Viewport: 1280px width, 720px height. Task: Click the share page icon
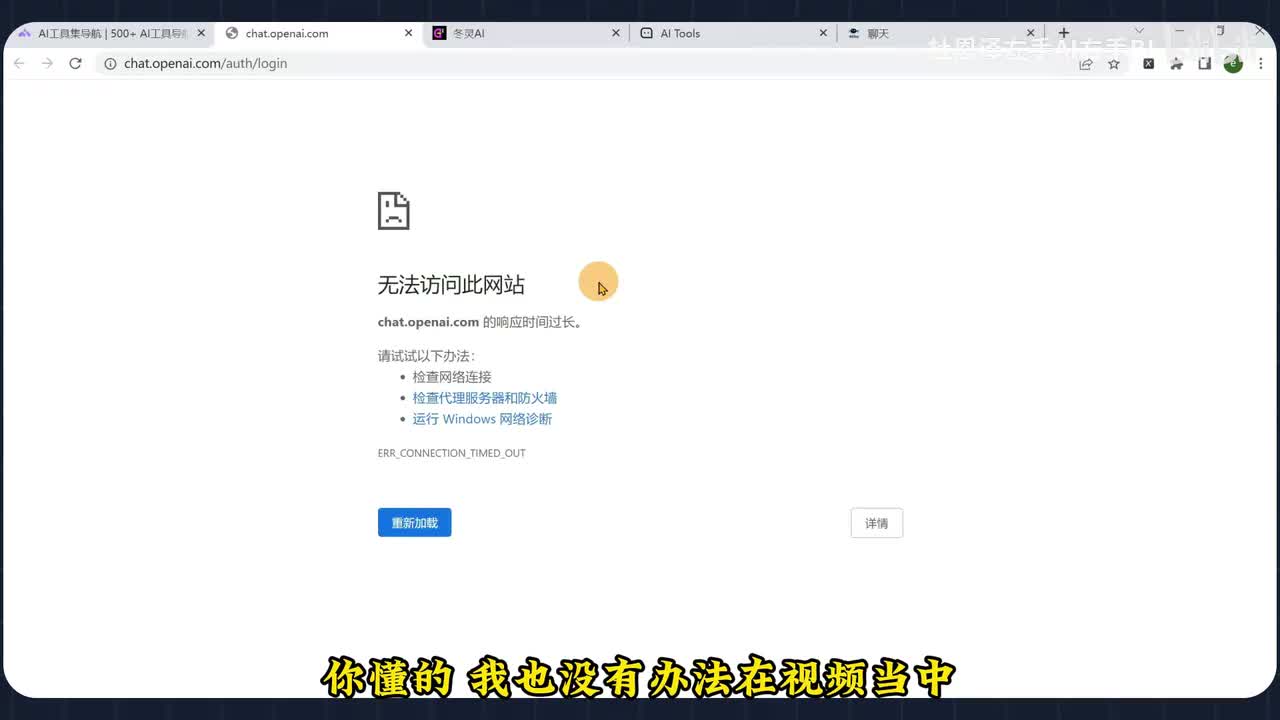[1086, 64]
